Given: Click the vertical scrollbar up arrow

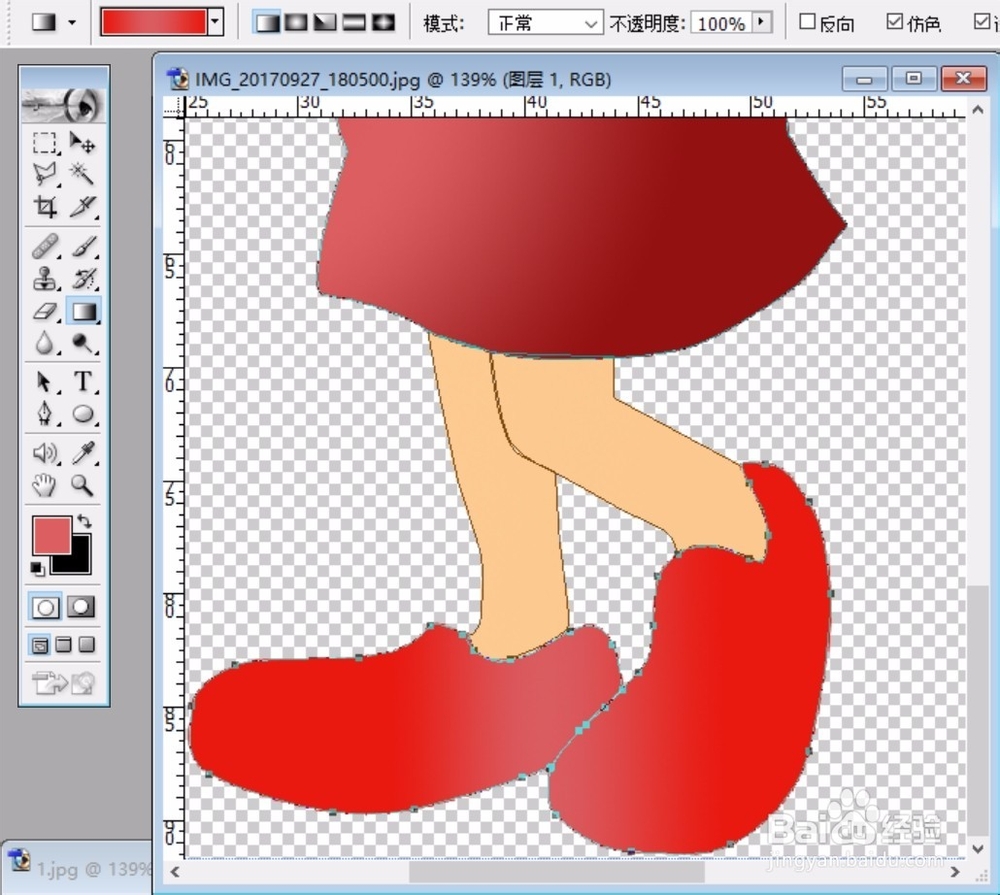Looking at the screenshot, I should coord(978,110).
